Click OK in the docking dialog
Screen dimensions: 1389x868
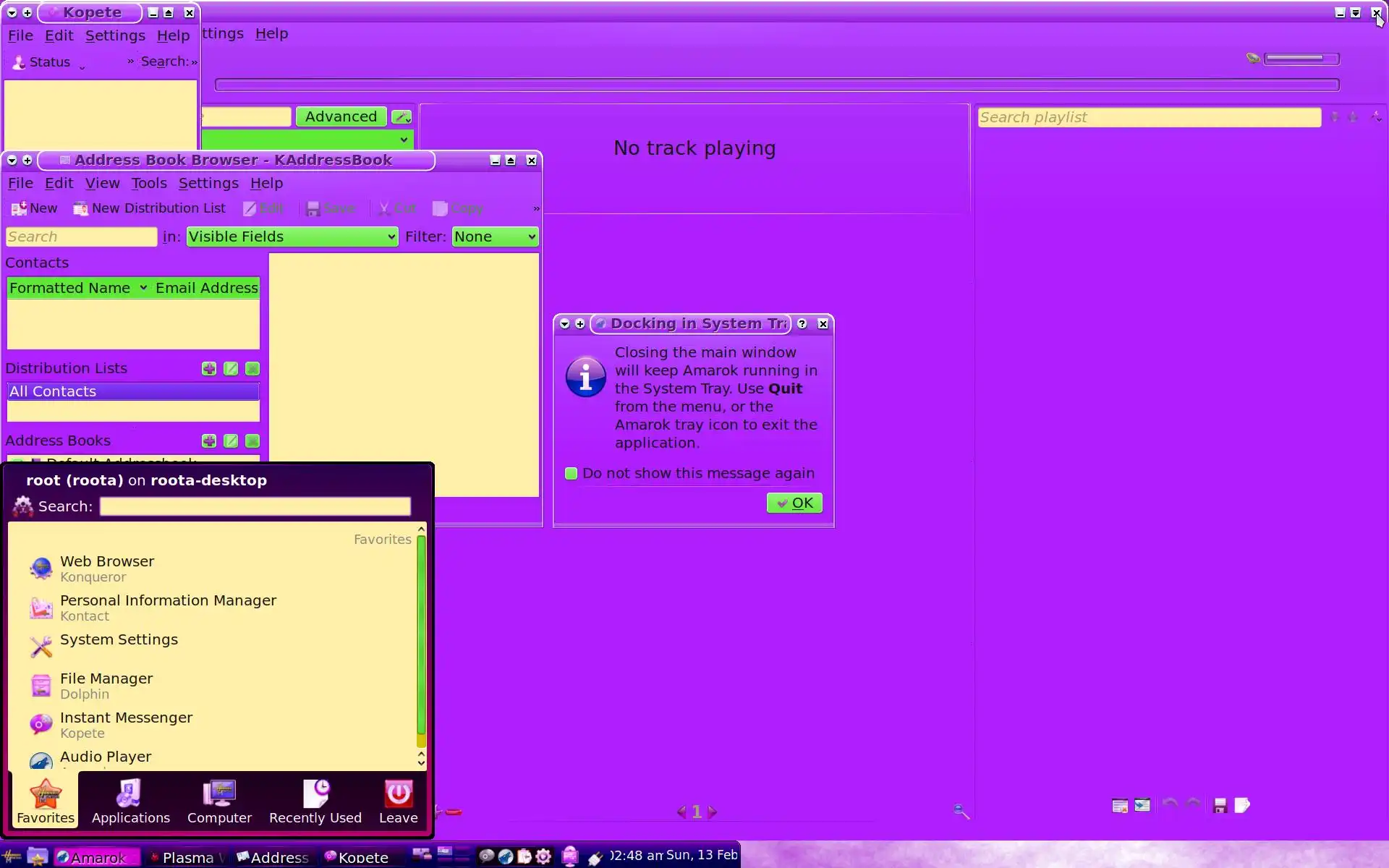point(794,503)
